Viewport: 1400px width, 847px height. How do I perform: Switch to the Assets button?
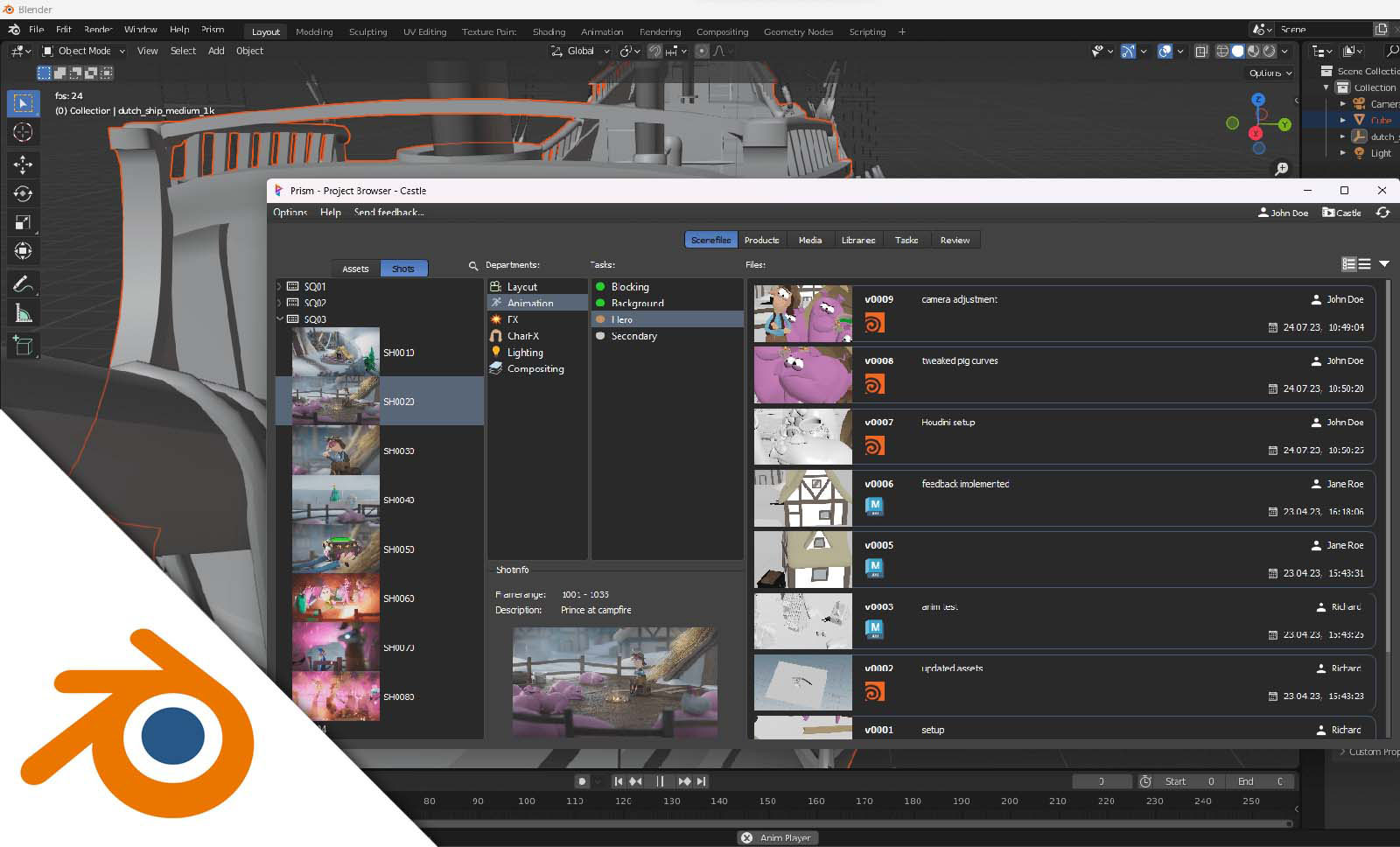[355, 269]
